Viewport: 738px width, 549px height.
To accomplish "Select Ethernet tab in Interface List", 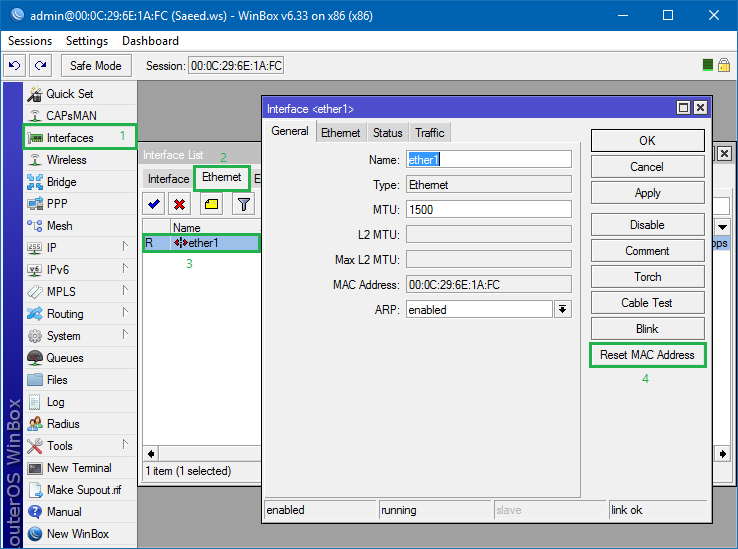I will (221, 178).
